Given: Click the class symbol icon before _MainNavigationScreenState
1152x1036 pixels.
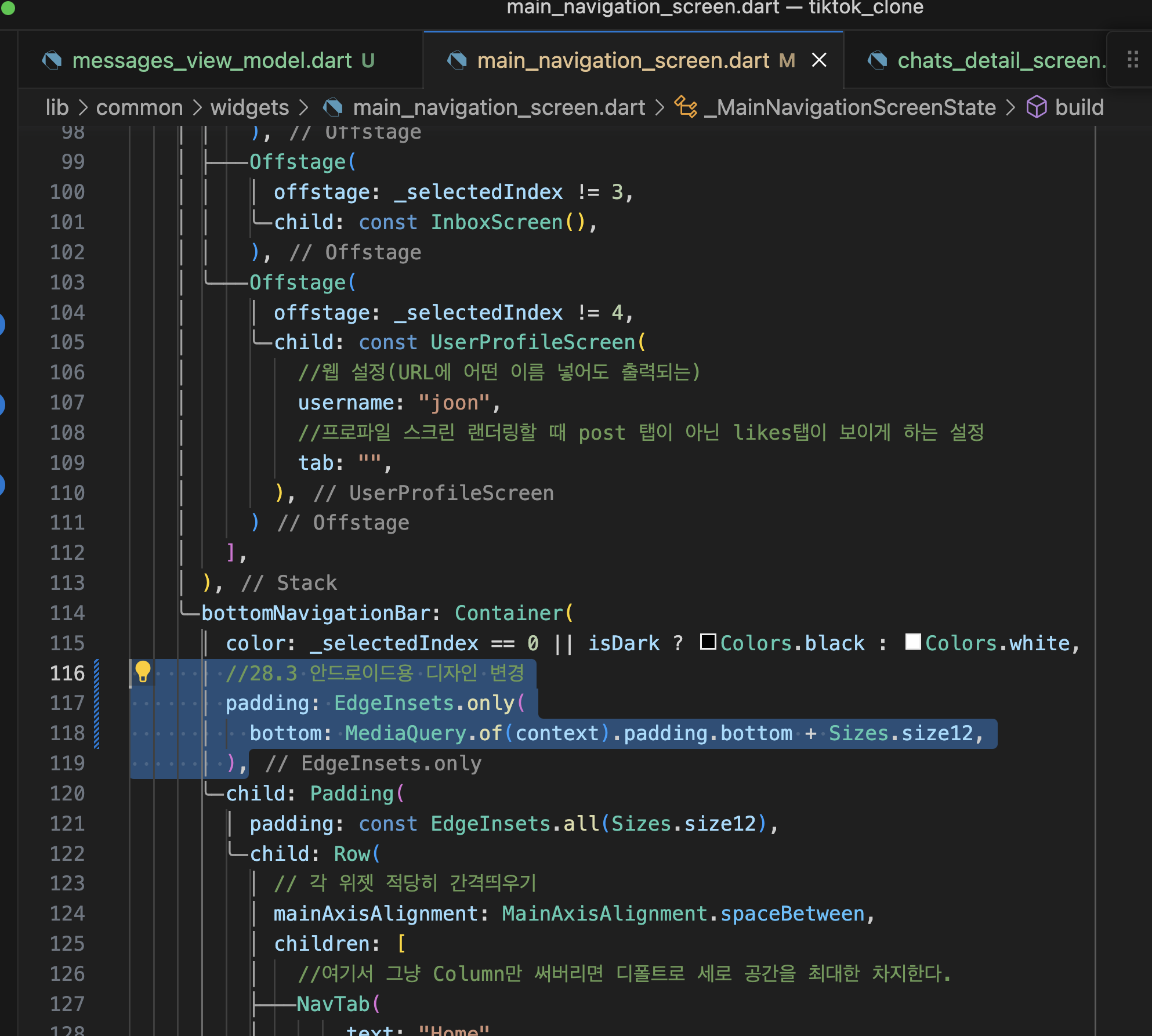Looking at the screenshot, I should [x=686, y=107].
